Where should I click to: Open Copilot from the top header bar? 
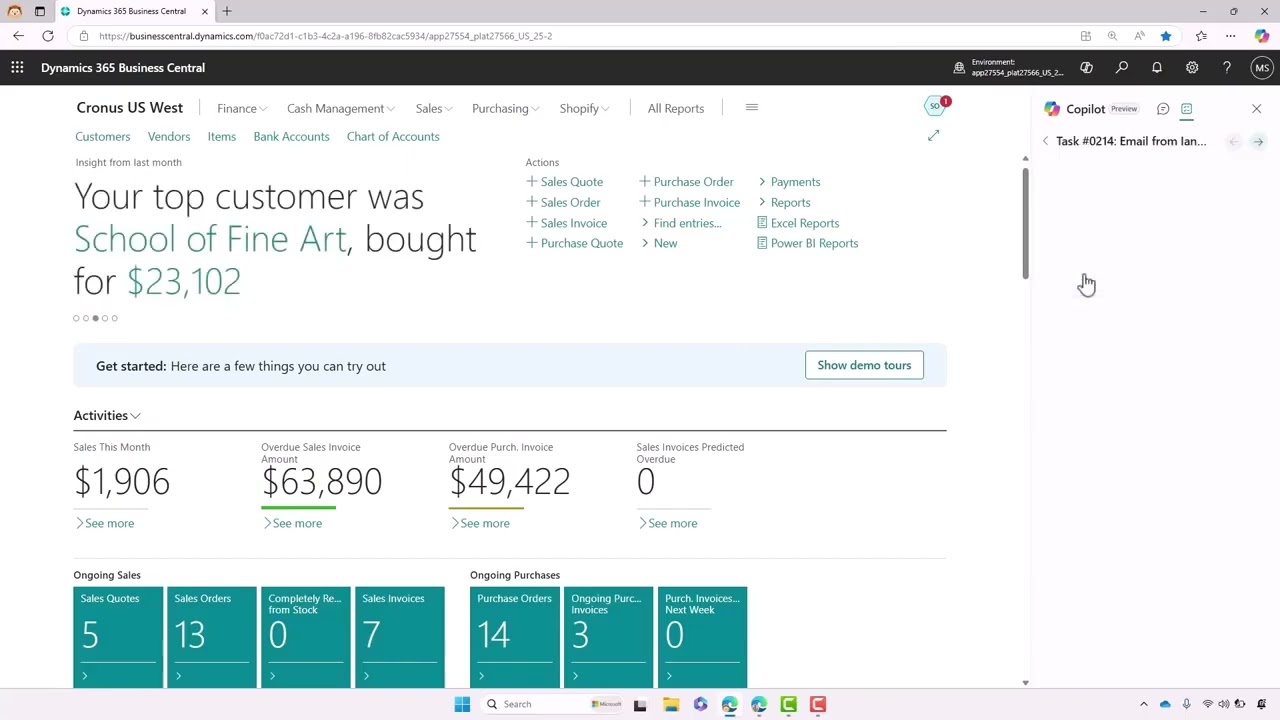[1086, 68]
